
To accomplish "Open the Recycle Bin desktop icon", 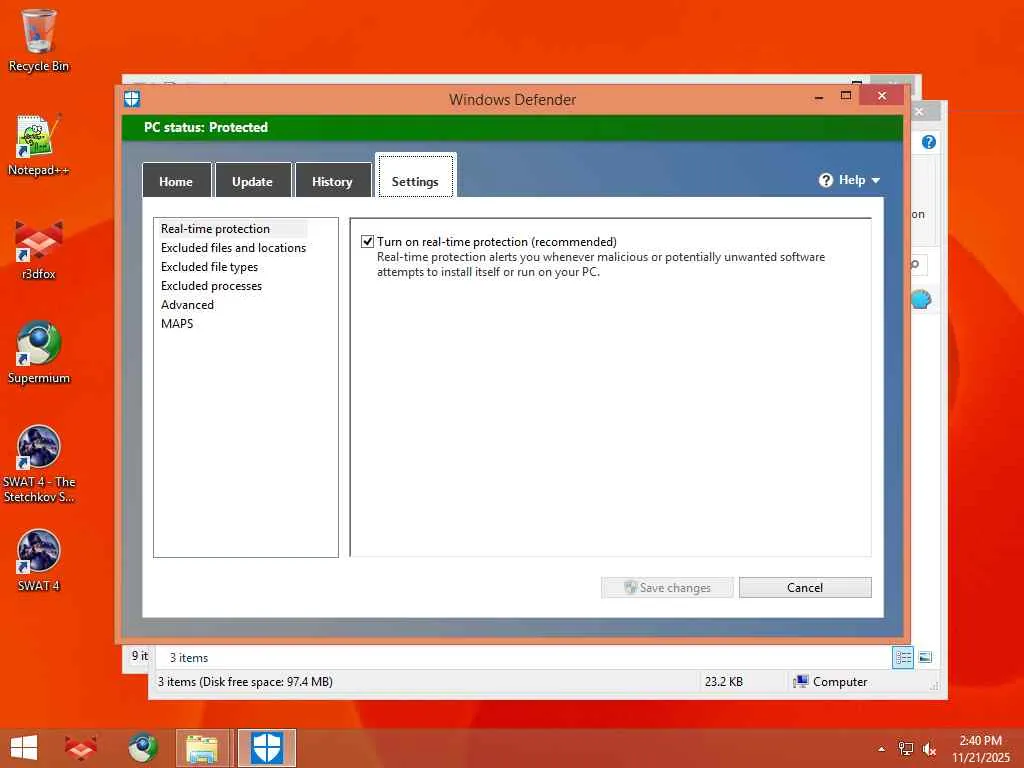I will [39, 40].
